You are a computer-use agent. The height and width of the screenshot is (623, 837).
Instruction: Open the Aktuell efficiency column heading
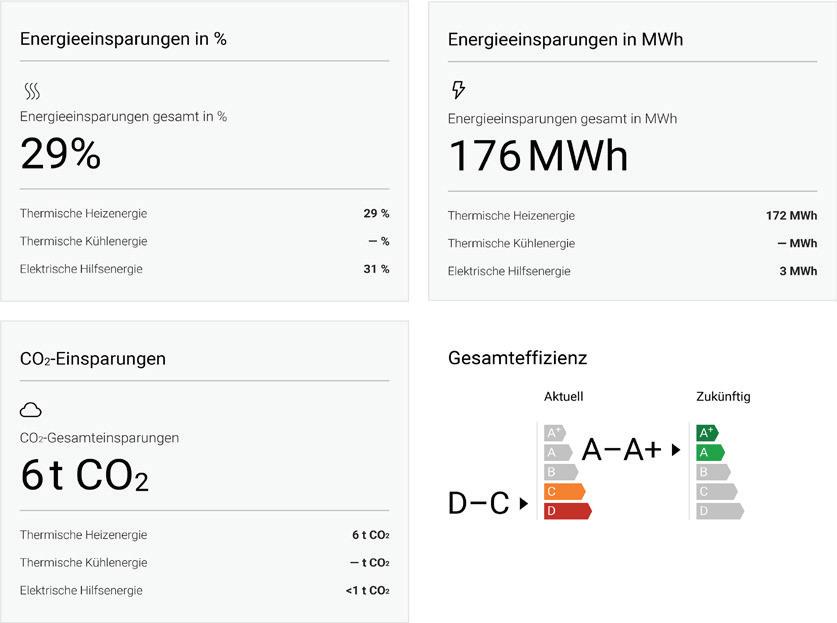click(563, 397)
